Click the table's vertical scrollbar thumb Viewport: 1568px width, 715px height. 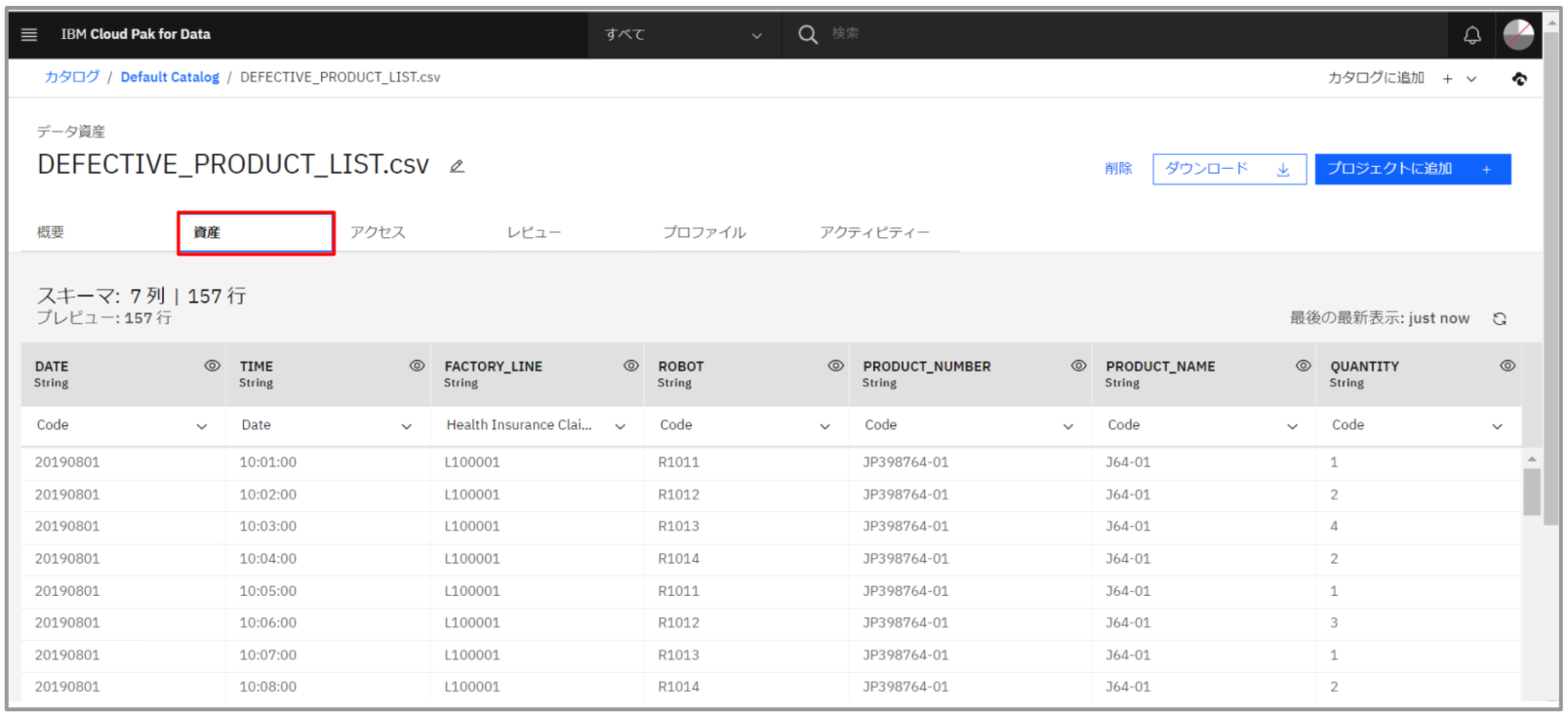(x=1532, y=492)
